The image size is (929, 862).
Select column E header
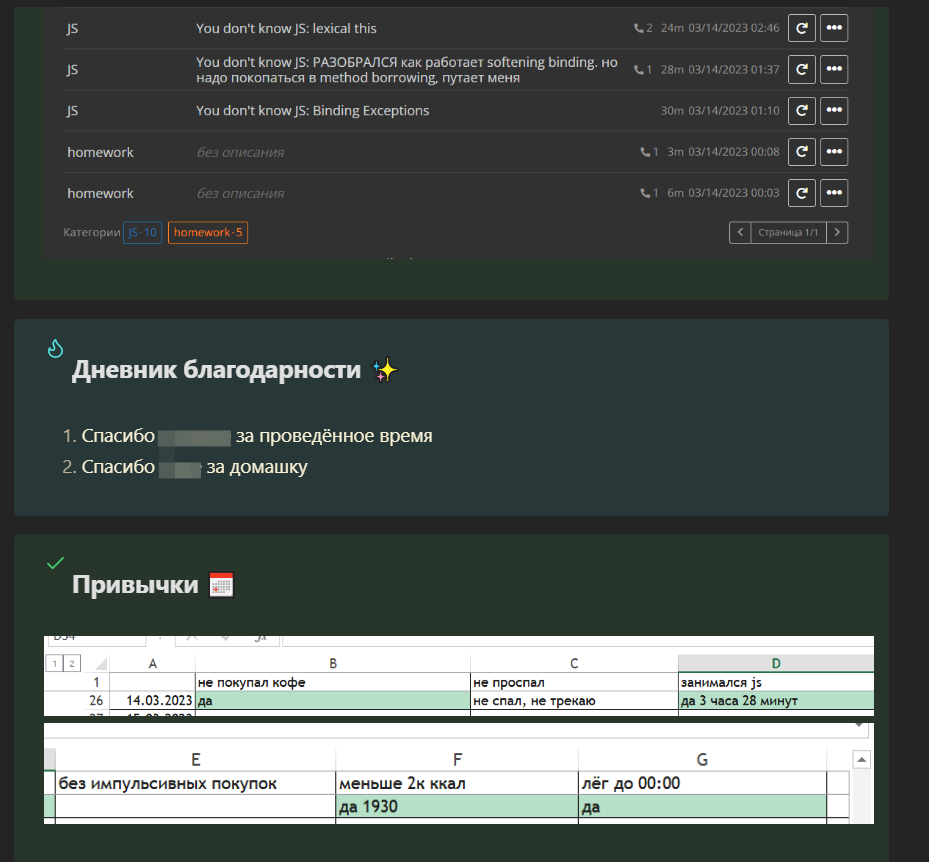coord(196,760)
